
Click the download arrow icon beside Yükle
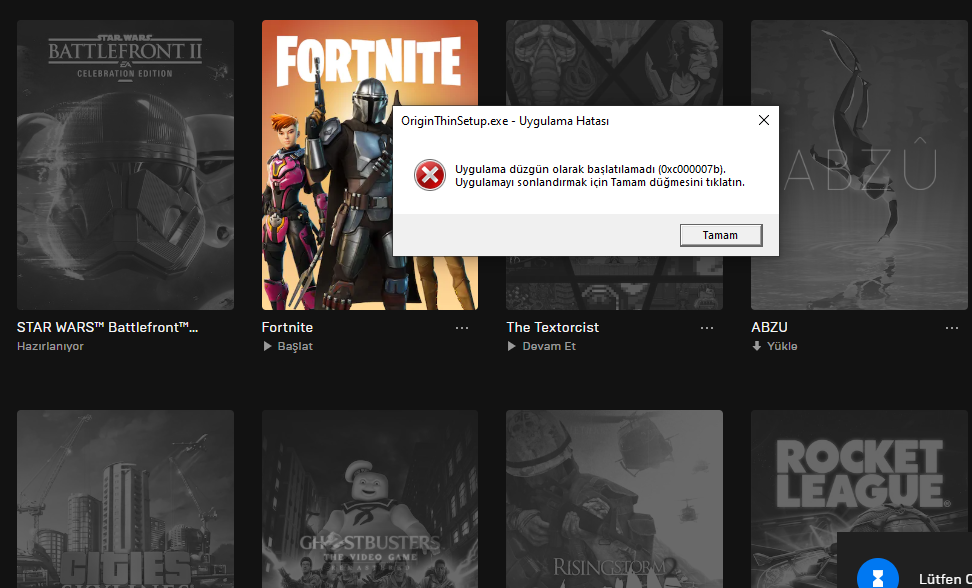point(756,346)
